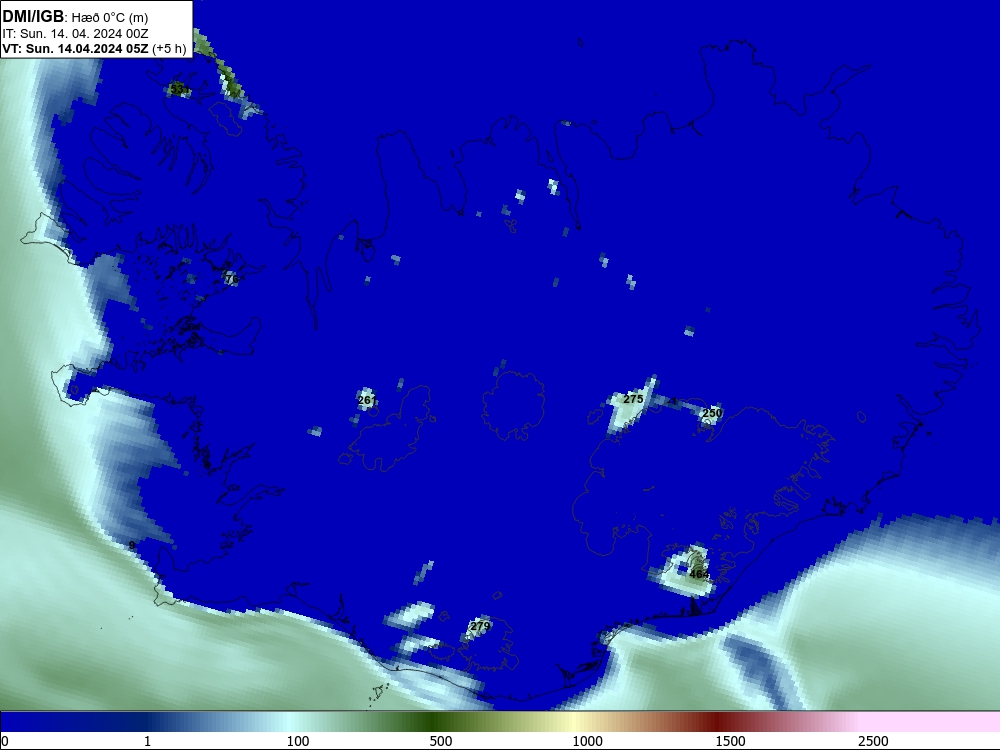This screenshot has width=1000, height=750.
Task: Click the 275 value label on the map
Action: [633, 399]
